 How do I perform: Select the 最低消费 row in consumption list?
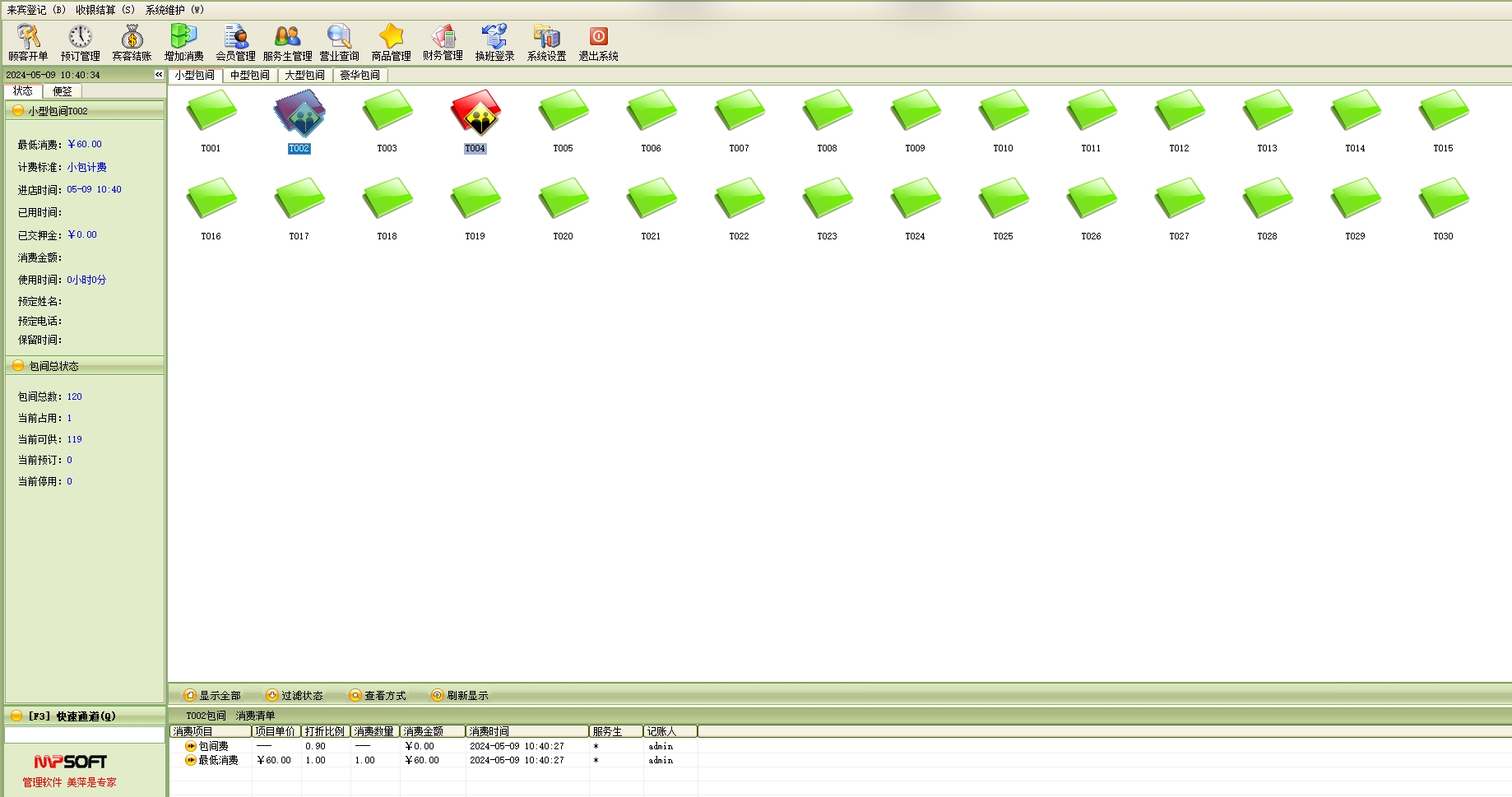pyautogui.click(x=219, y=761)
